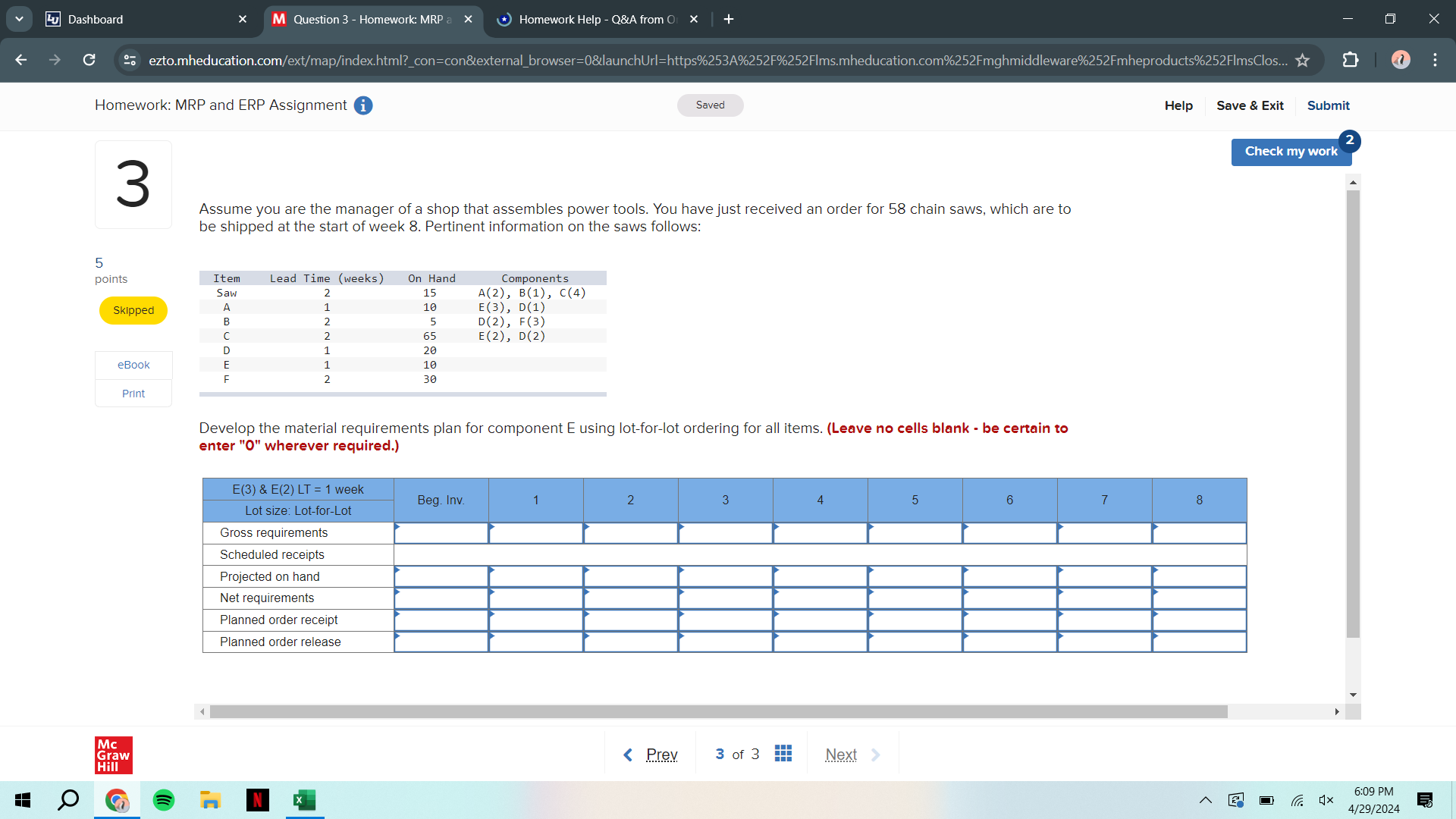
Task: Toggle the Wi-Fi status icon
Action: (x=1298, y=800)
